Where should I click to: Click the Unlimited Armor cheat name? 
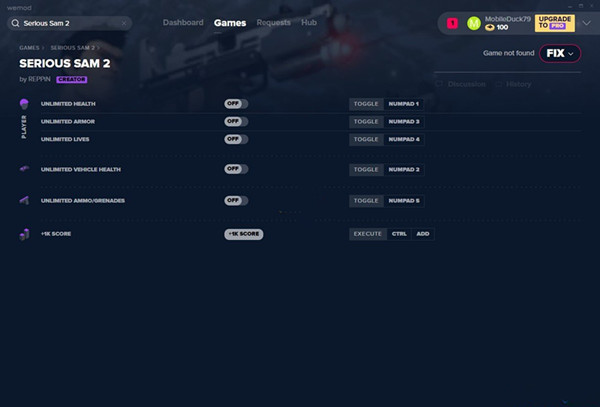(x=68, y=122)
